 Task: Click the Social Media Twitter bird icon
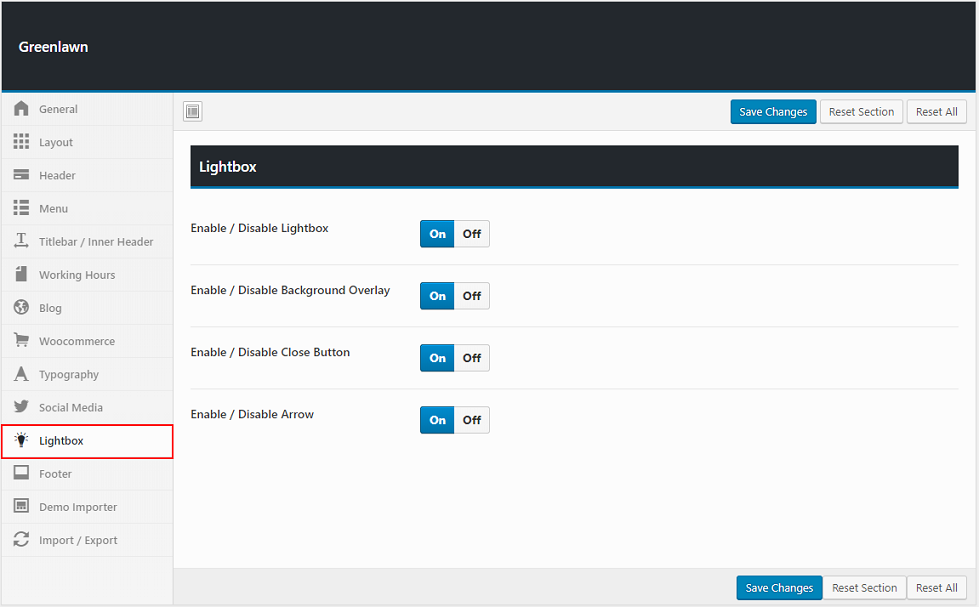click(x=21, y=407)
